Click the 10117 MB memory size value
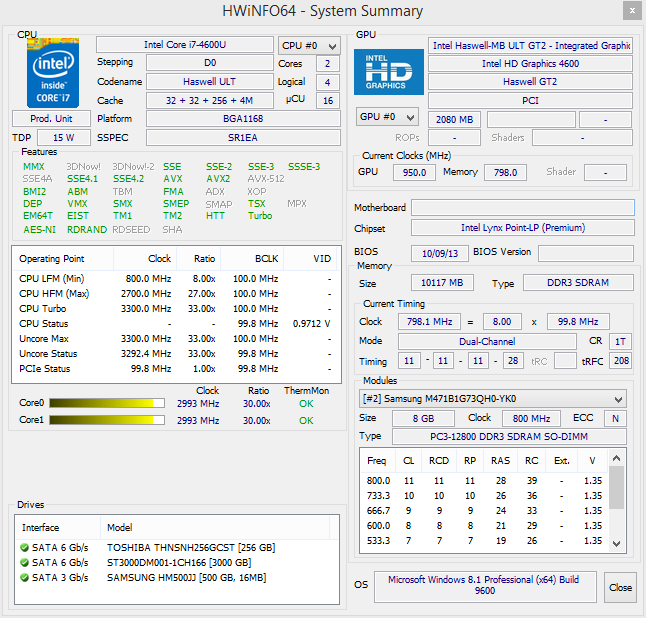646x618 pixels. [x=442, y=283]
